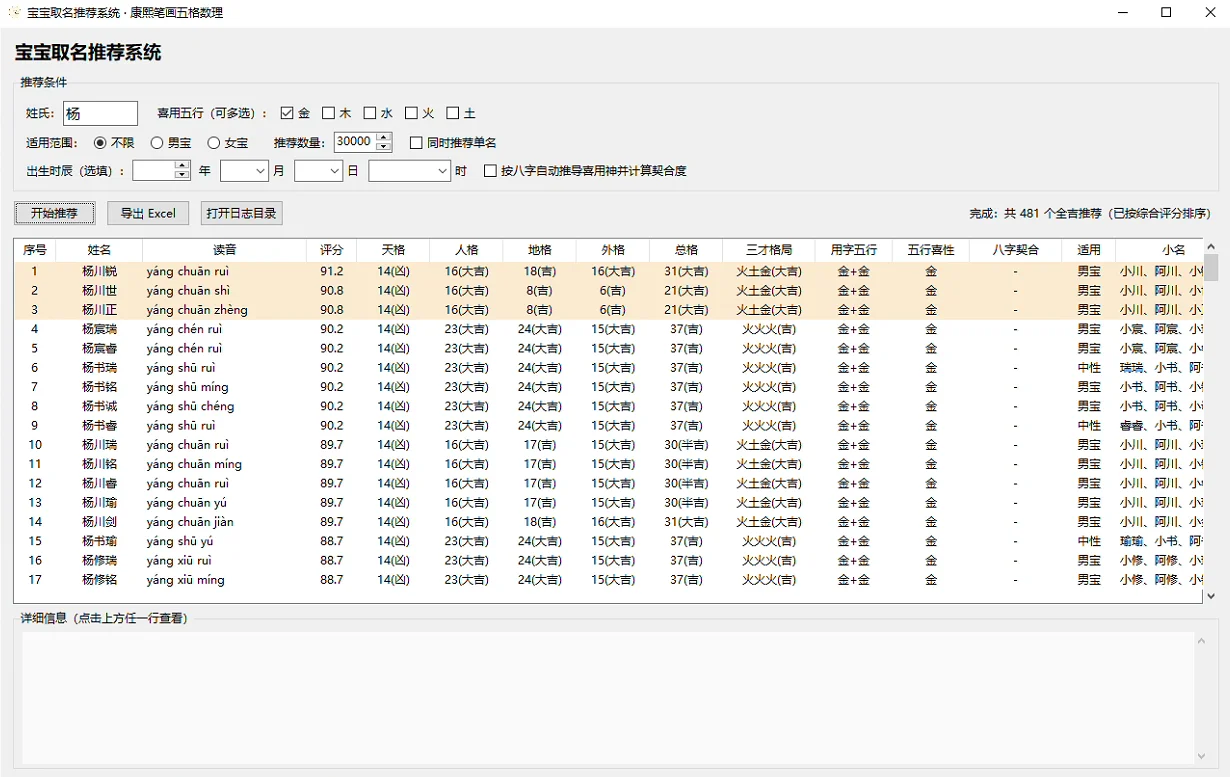The height and width of the screenshot is (777, 1230).
Task: Open the birth hour (时) dropdown
Action: [443, 171]
